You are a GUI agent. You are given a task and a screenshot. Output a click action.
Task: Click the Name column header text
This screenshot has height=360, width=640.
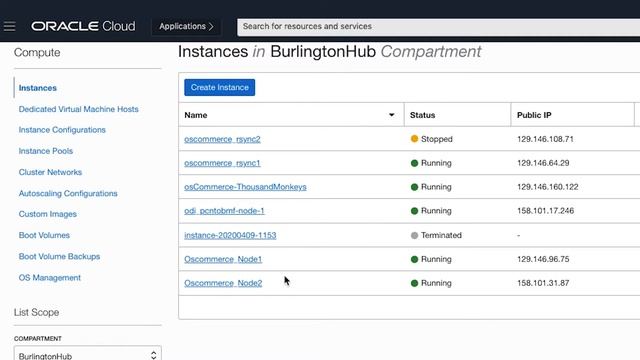(x=196, y=115)
